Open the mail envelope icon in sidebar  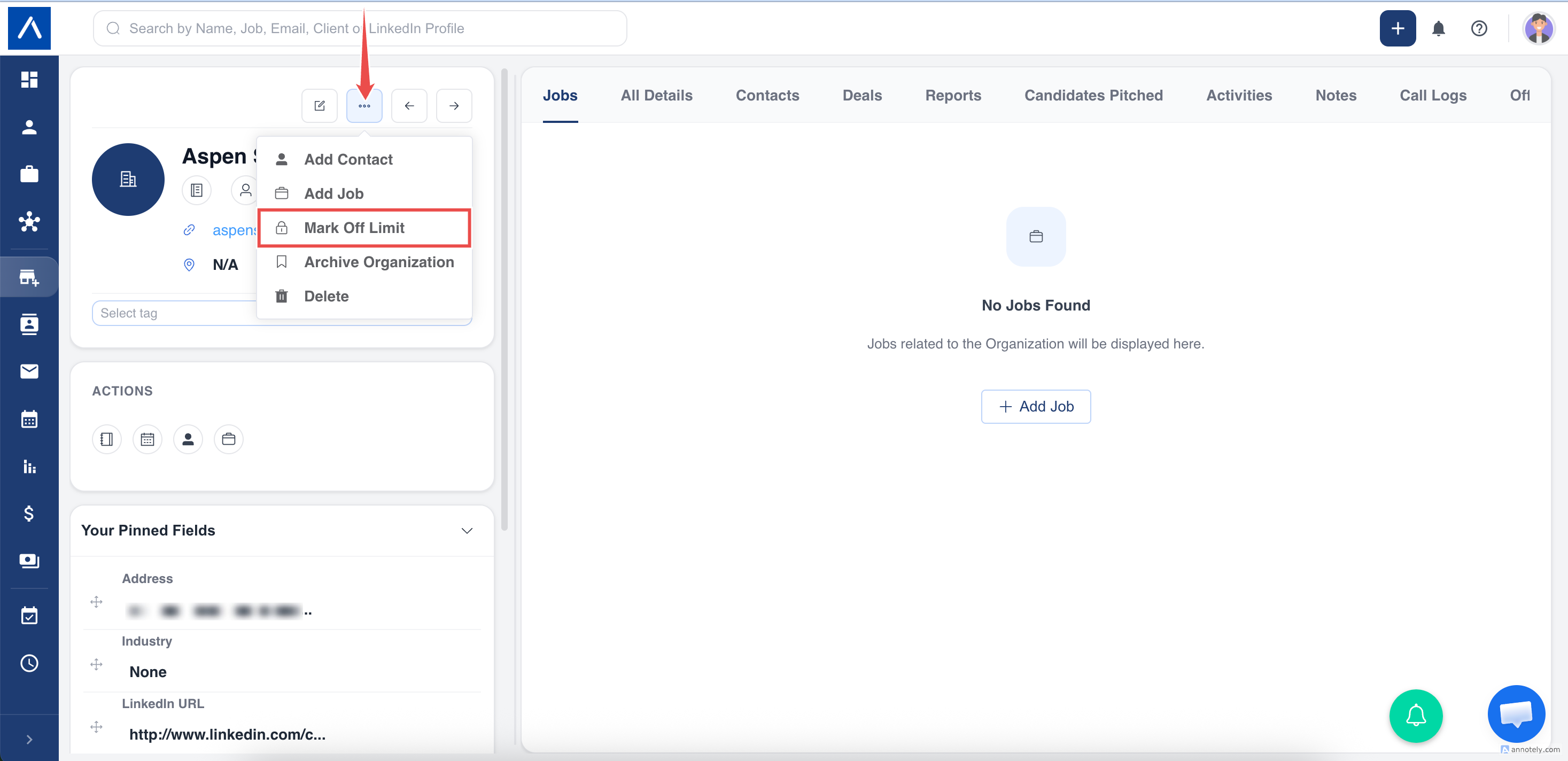pyautogui.click(x=29, y=371)
